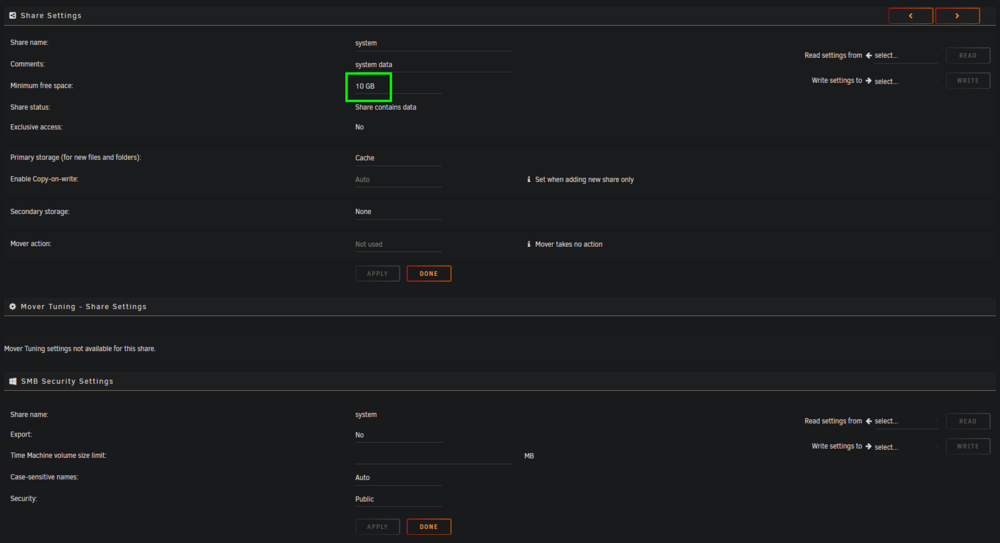
Task: Click 'Mover takes no action' text
Action: point(569,244)
